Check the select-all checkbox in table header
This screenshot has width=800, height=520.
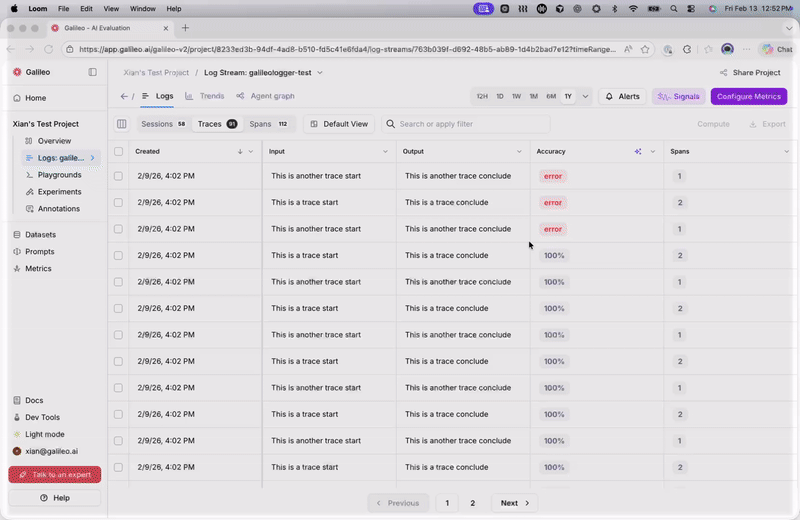pos(119,151)
